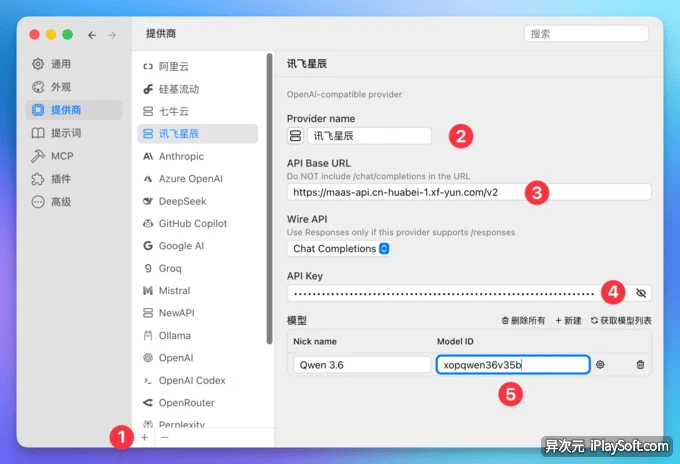680x464 pixels.
Task: Click the ellipsis circle icon beside 高级
Action: coord(38,202)
